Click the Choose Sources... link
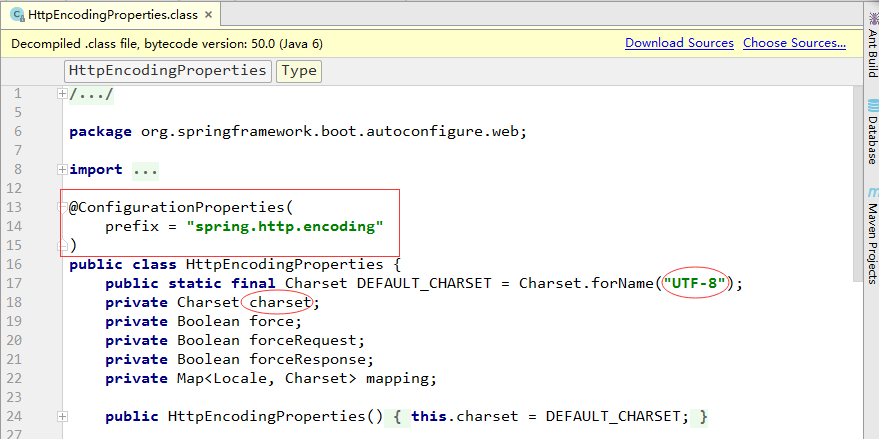This screenshot has width=879, height=439. 794,43
